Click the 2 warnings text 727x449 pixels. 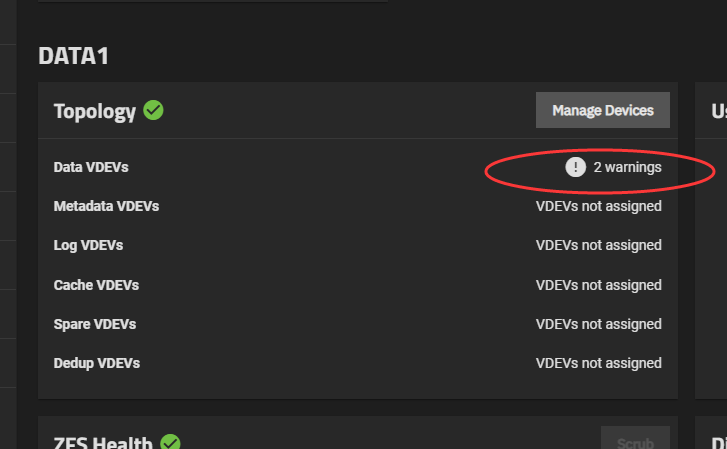pyautogui.click(x=627, y=167)
